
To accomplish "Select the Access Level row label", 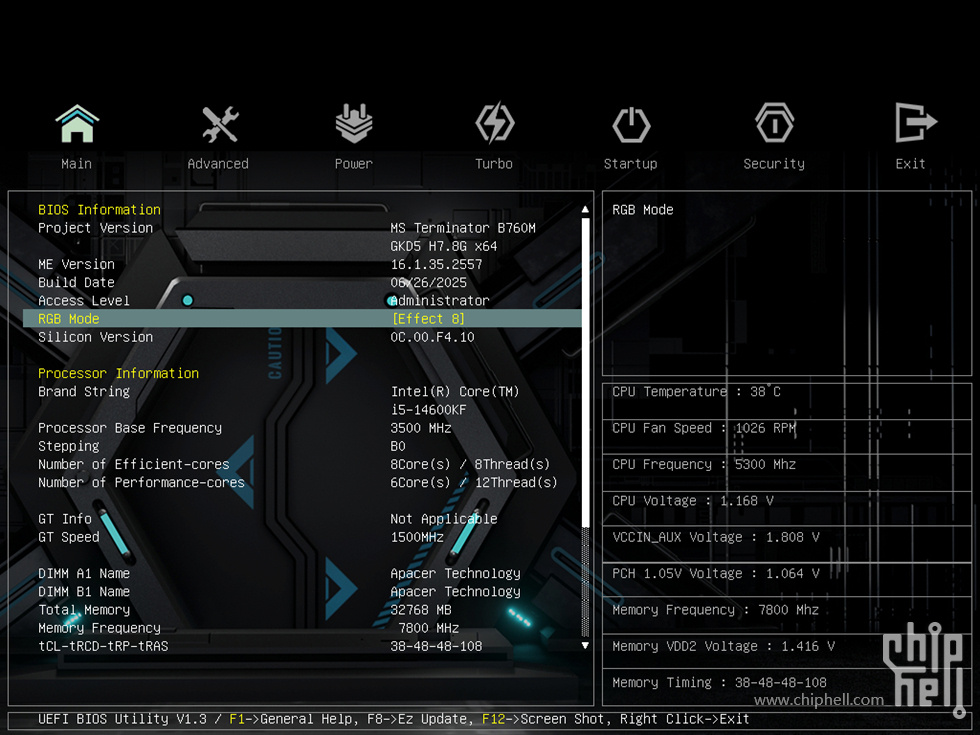I will (x=84, y=301).
